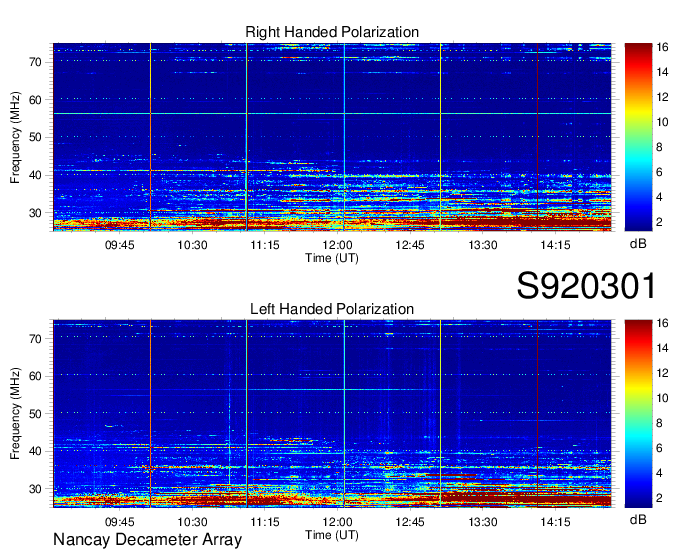Click the 'Time (UT)' label under bottom plot

point(332,535)
